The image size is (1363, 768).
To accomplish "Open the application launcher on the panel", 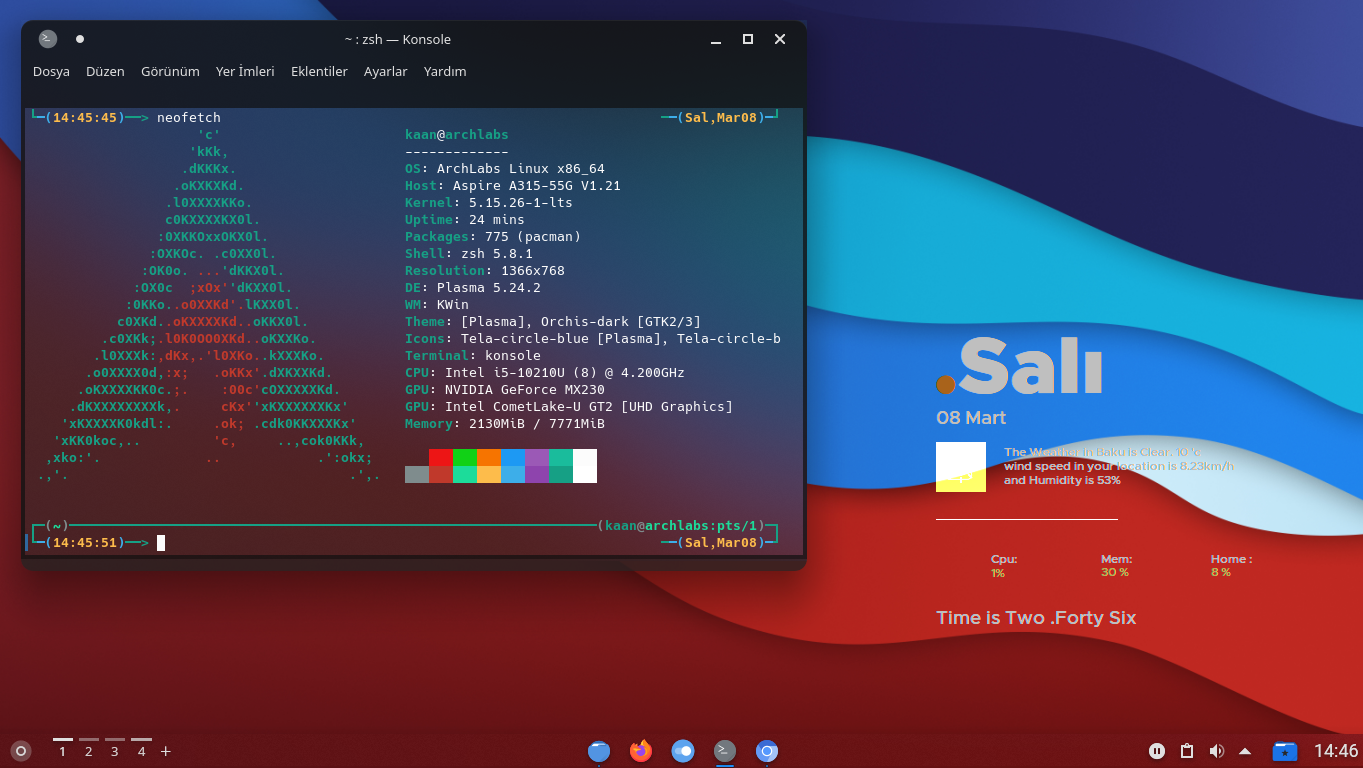I will (21, 751).
